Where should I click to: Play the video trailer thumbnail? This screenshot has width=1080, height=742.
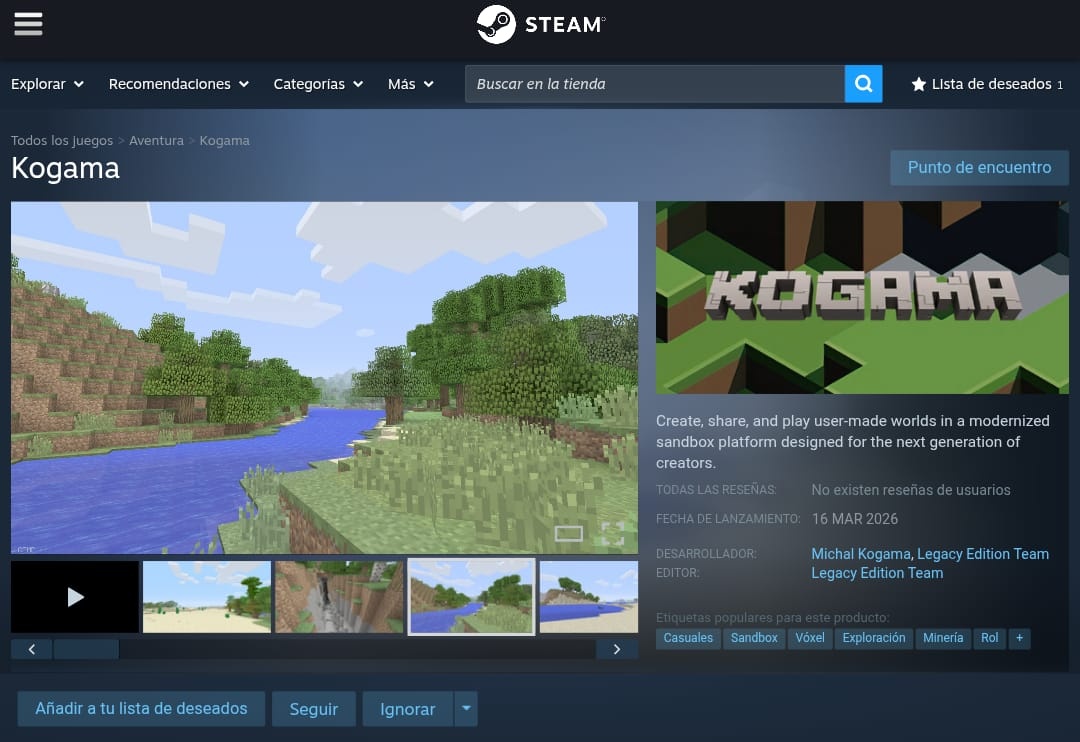(x=75, y=597)
